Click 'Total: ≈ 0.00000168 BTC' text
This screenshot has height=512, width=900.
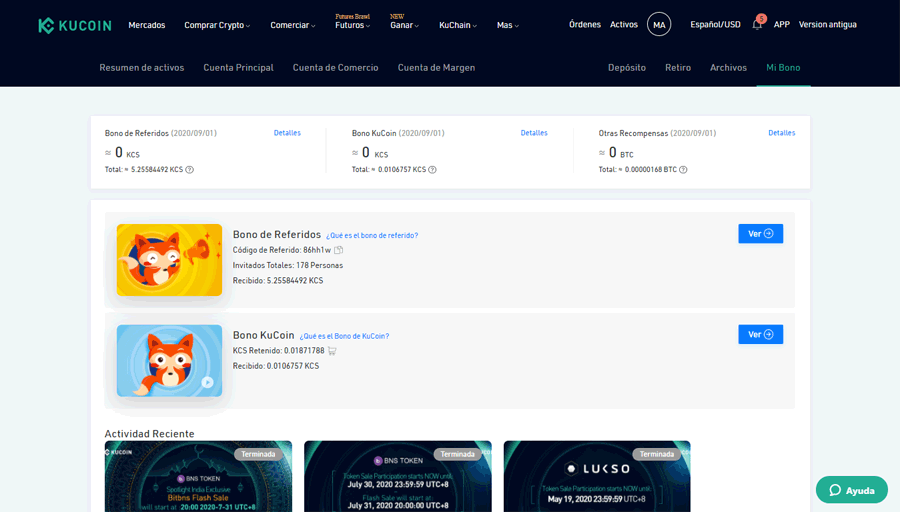point(638,169)
